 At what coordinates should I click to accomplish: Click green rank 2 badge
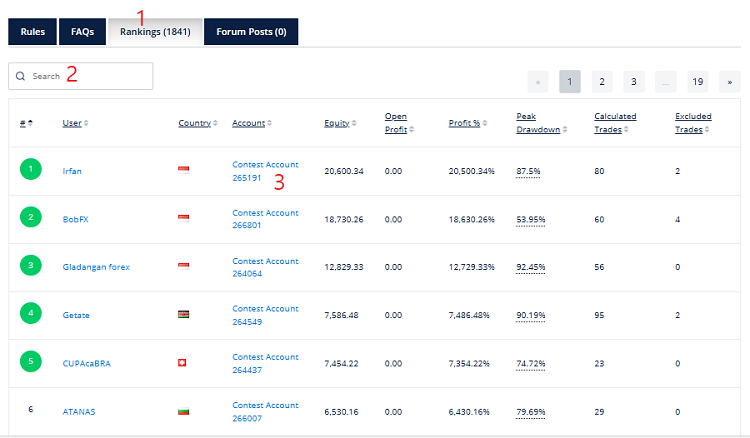click(31, 217)
